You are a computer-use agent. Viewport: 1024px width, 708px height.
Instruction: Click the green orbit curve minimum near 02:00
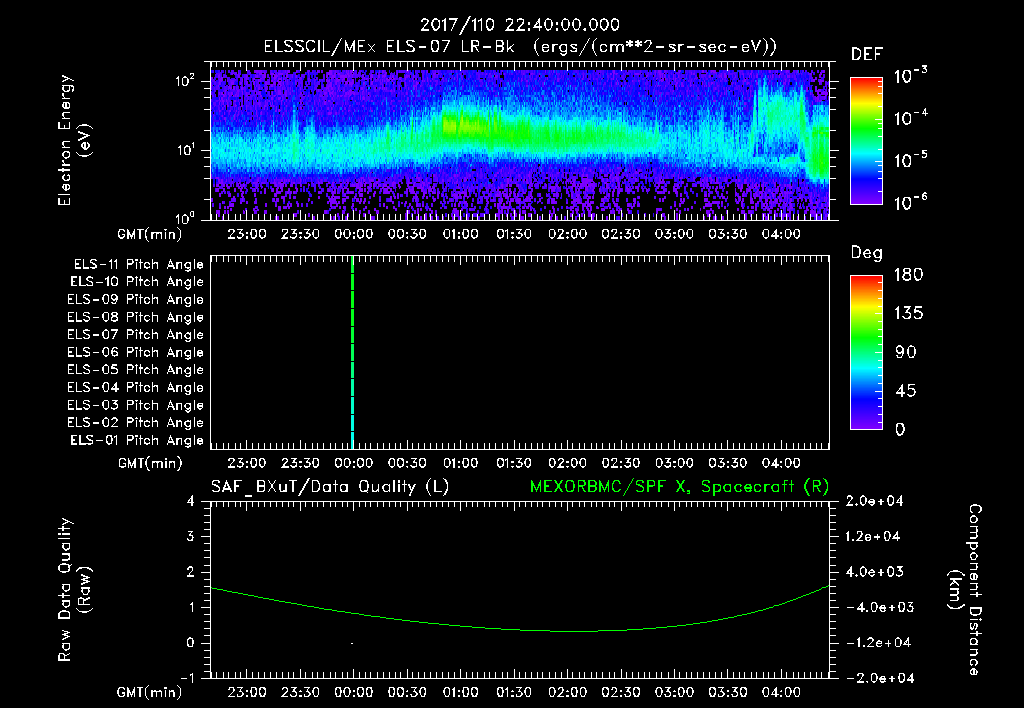pyautogui.click(x=575, y=631)
